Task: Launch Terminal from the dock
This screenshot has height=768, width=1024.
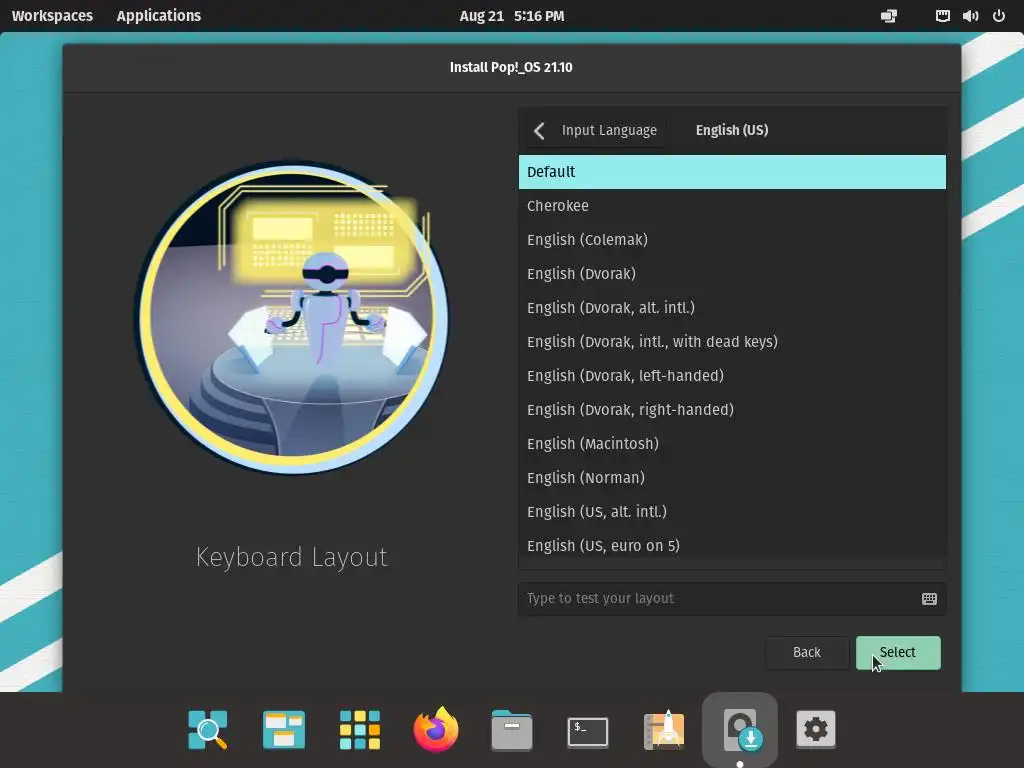Action: 588,731
